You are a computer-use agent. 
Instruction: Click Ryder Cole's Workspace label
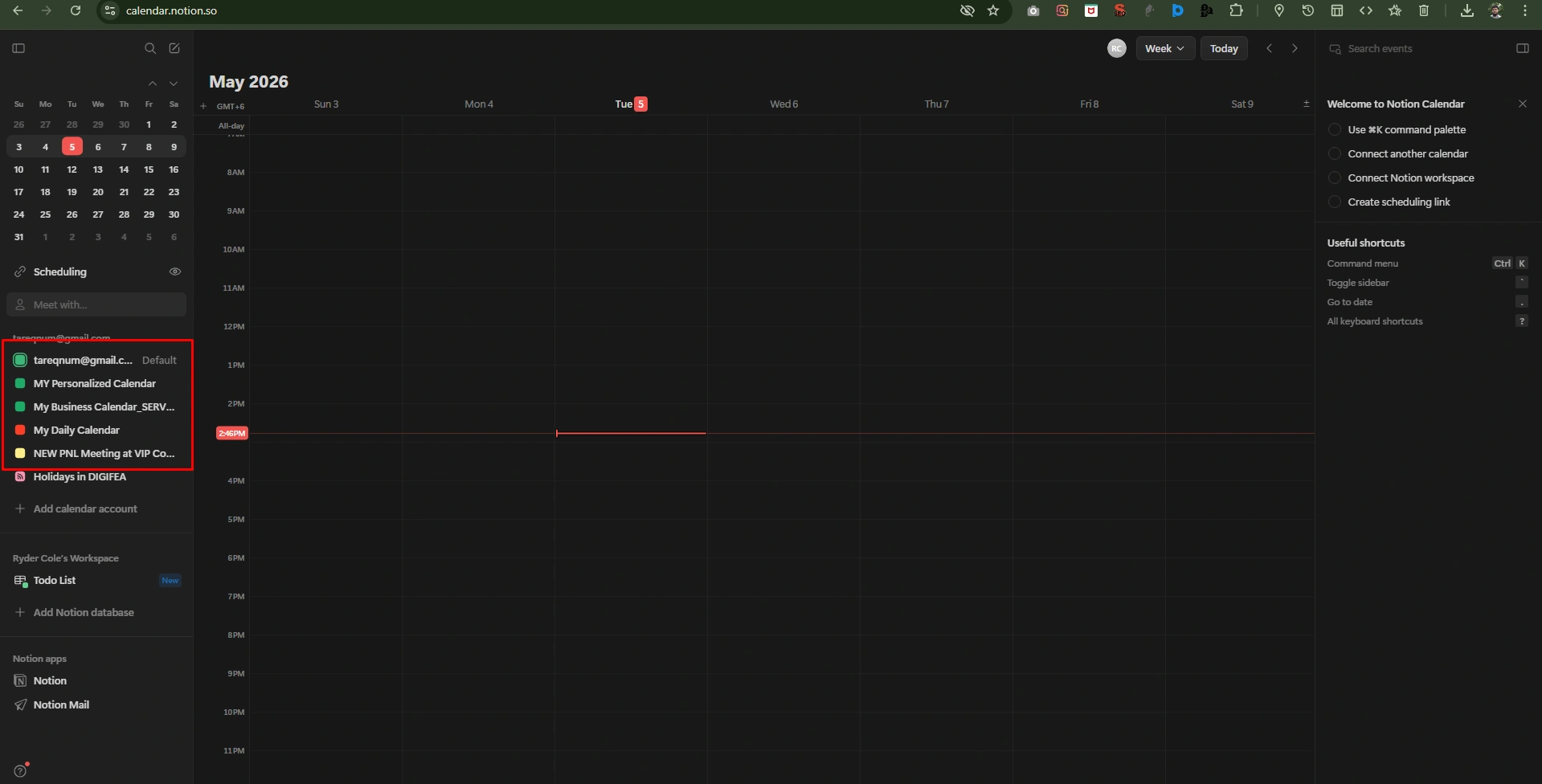click(66, 558)
